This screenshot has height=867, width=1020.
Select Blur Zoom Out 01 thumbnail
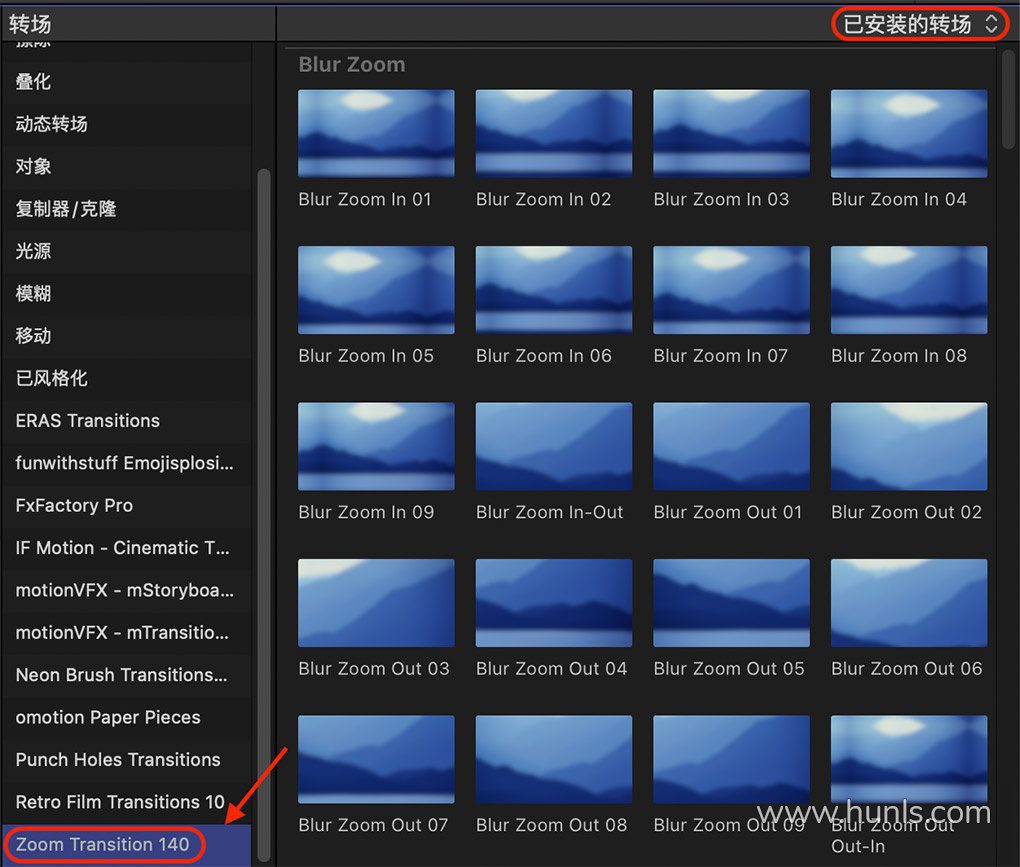731,446
